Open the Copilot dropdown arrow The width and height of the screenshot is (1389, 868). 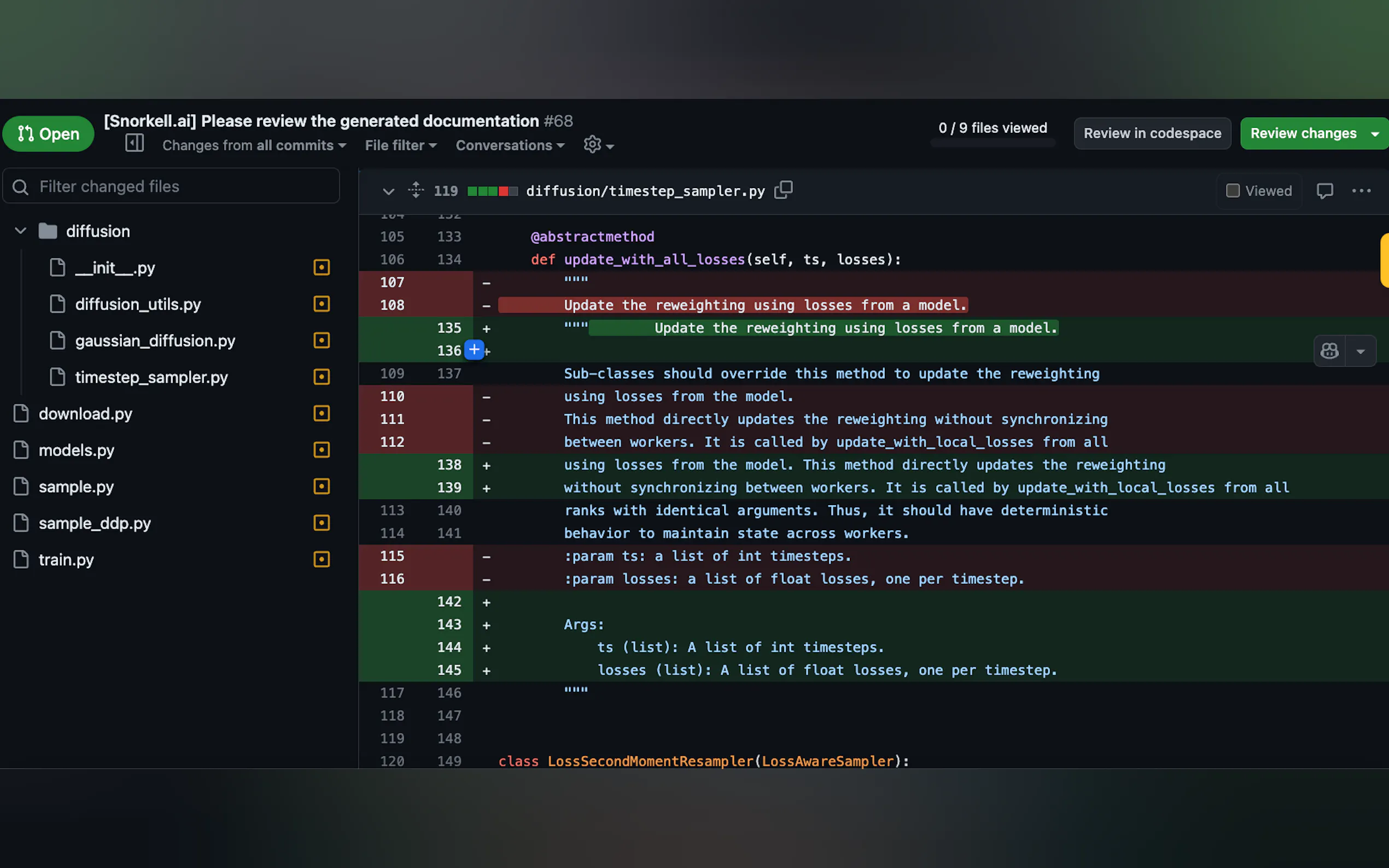1360,351
